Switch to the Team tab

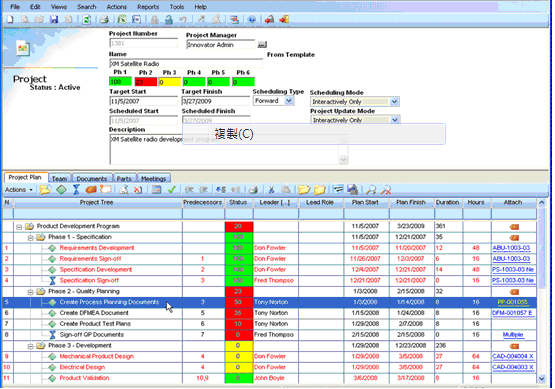tap(59, 178)
